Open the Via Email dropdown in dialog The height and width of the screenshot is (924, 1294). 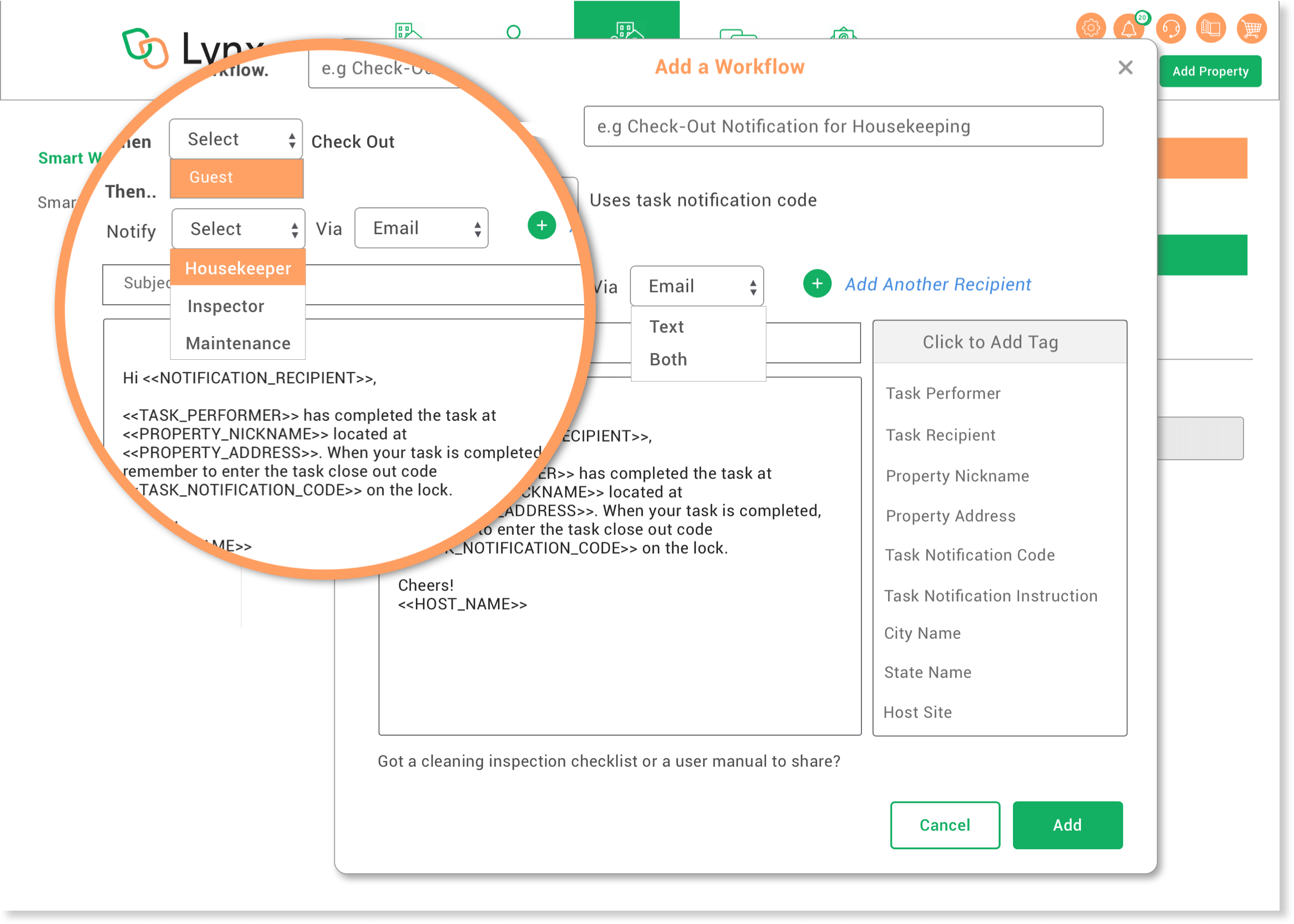[696, 286]
